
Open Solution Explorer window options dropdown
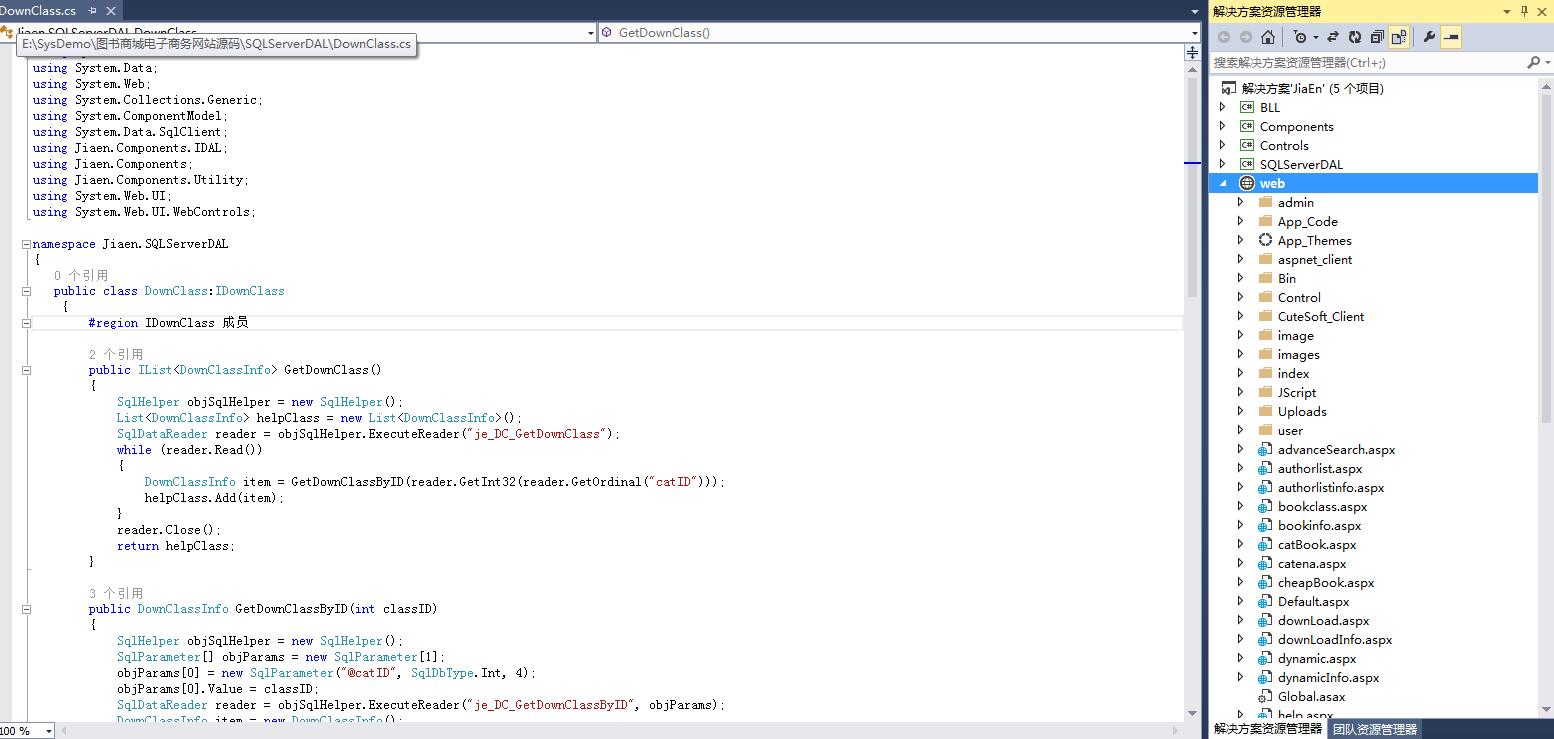(x=1507, y=11)
